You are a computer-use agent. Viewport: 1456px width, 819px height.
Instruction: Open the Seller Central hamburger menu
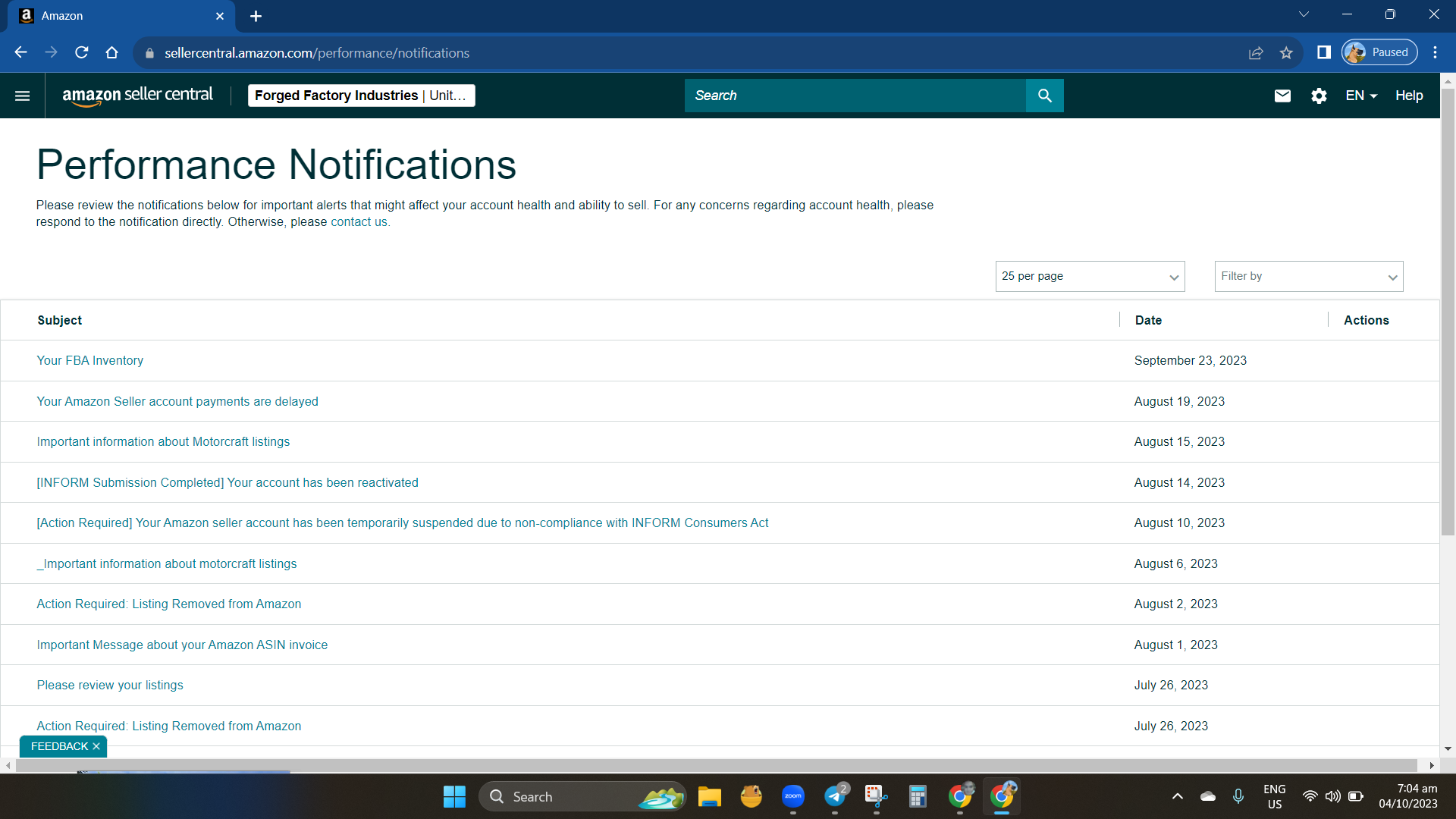click(23, 96)
